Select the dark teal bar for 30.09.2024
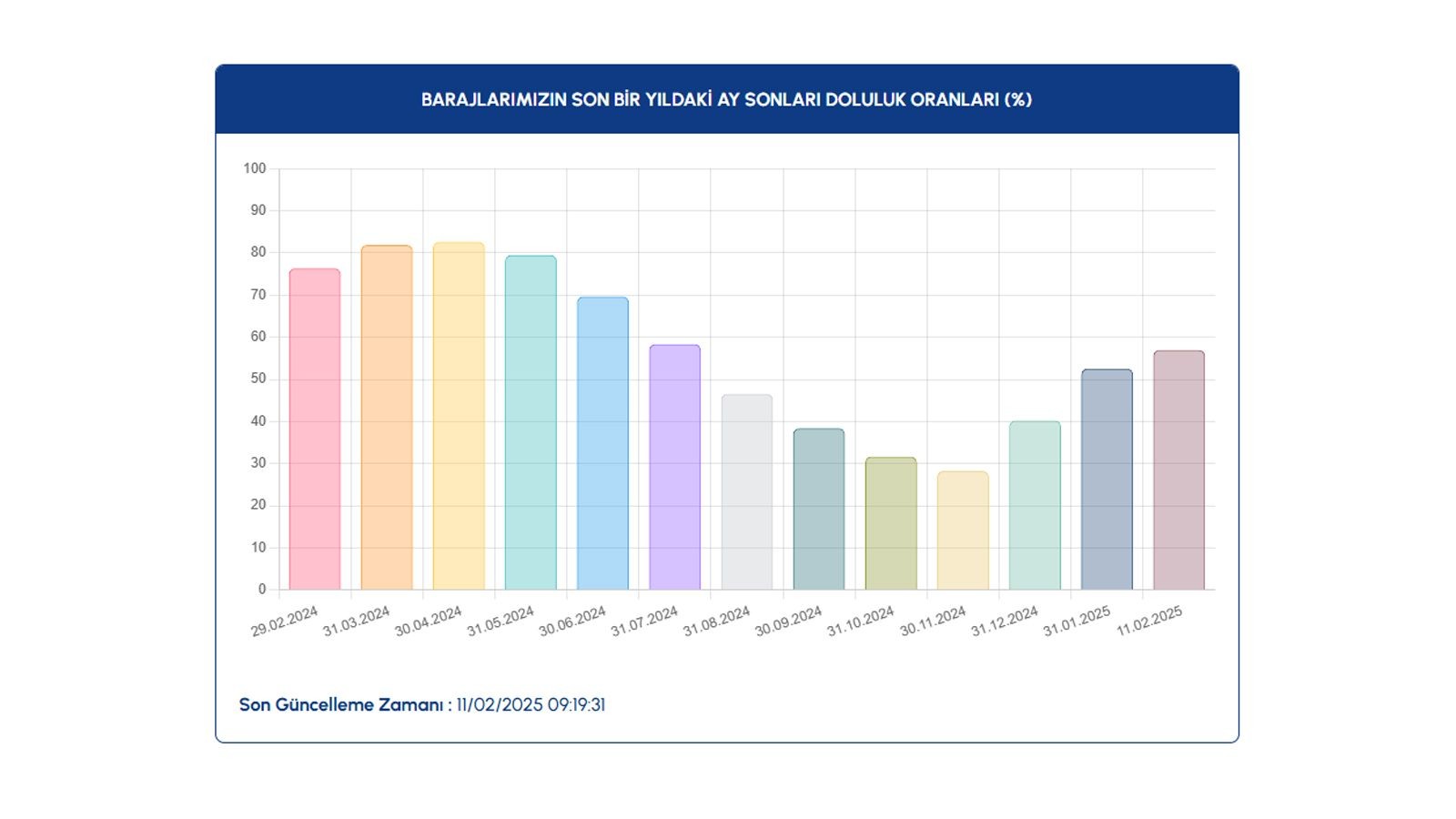This screenshot has width=1456, height=819. (x=819, y=509)
